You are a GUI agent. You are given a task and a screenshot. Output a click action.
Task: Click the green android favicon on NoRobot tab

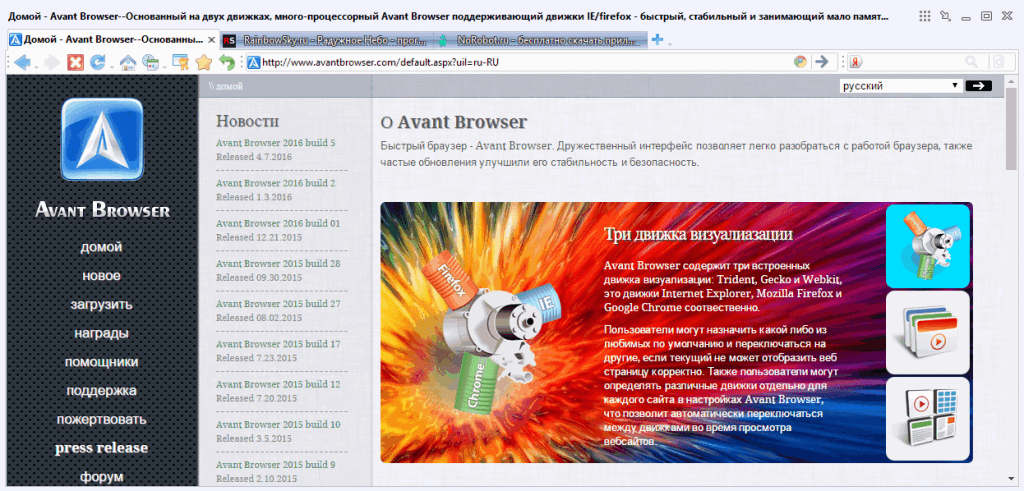coord(445,41)
